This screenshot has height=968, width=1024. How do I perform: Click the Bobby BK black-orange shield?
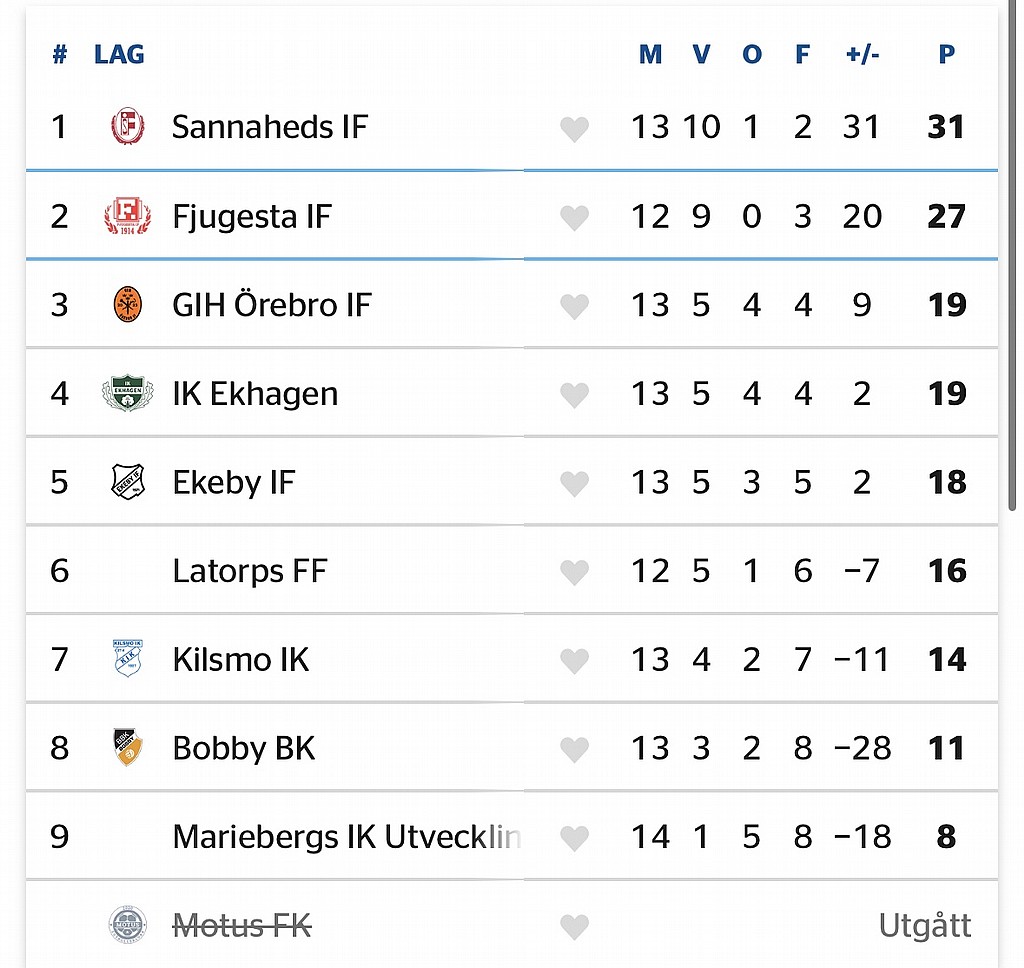pyautogui.click(x=127, y=747)
